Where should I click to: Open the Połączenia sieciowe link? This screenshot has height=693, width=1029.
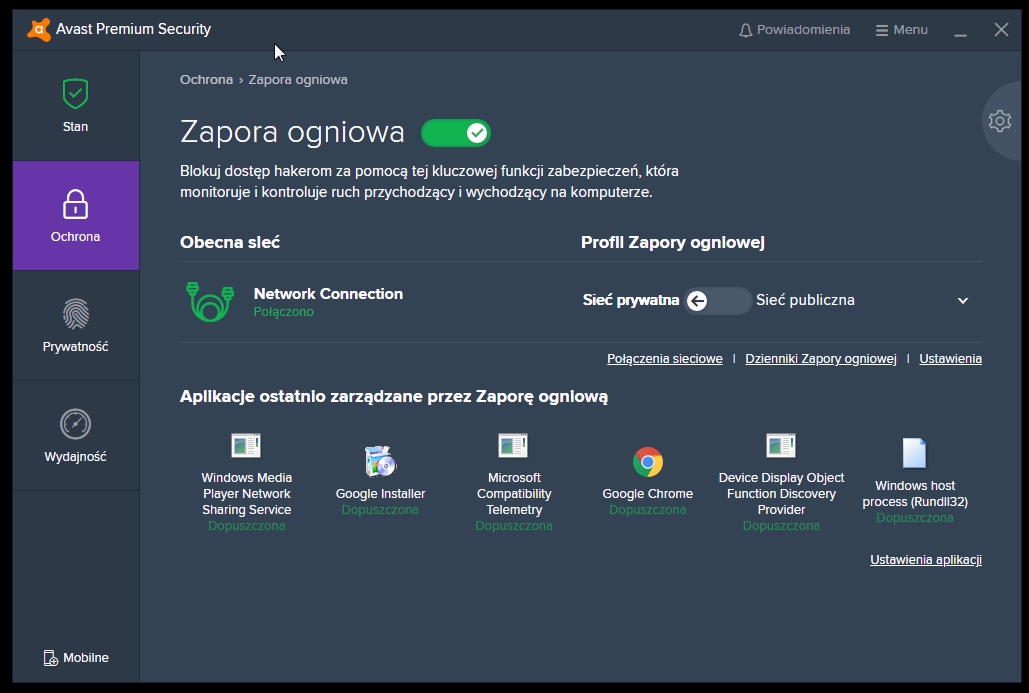[665, 358]
